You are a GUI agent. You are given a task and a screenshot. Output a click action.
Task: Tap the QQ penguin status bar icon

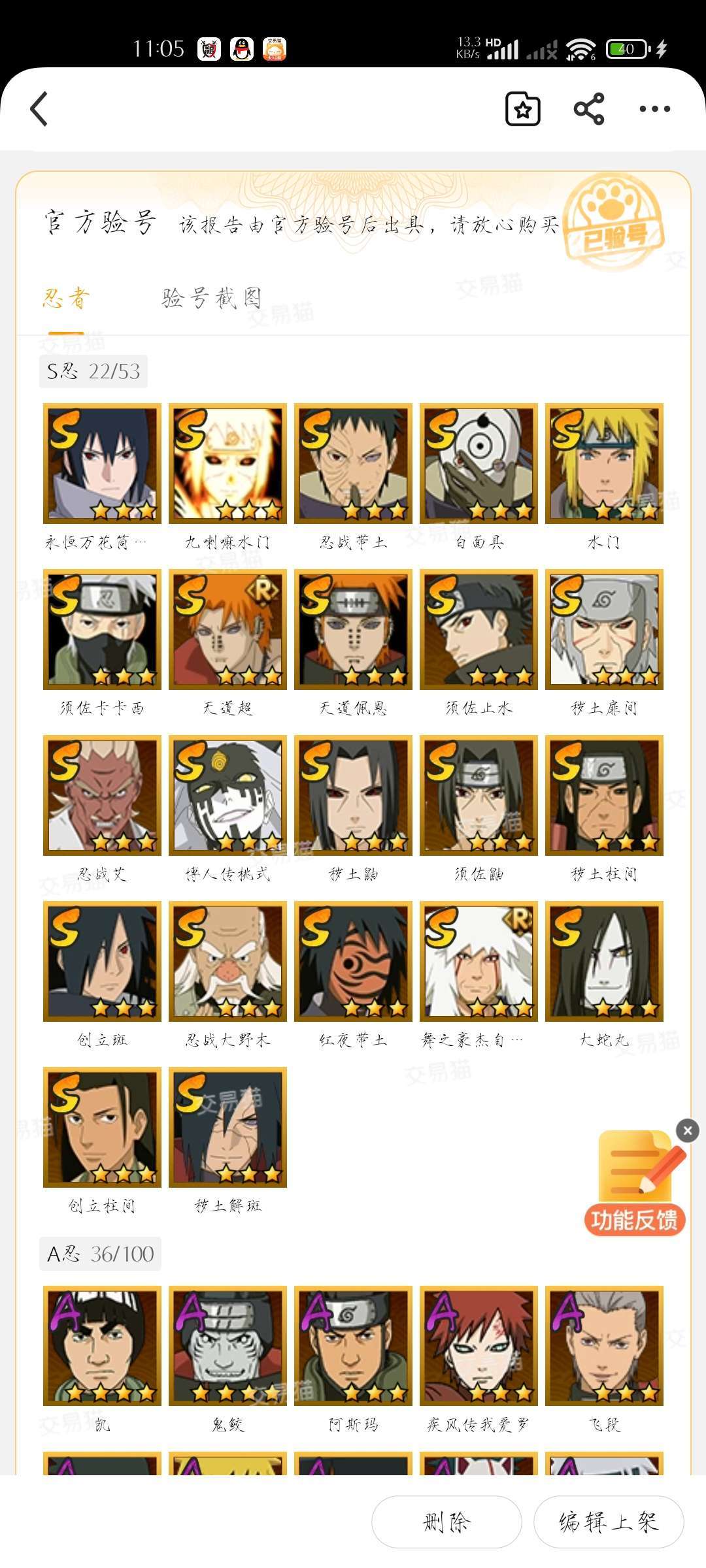242,49
